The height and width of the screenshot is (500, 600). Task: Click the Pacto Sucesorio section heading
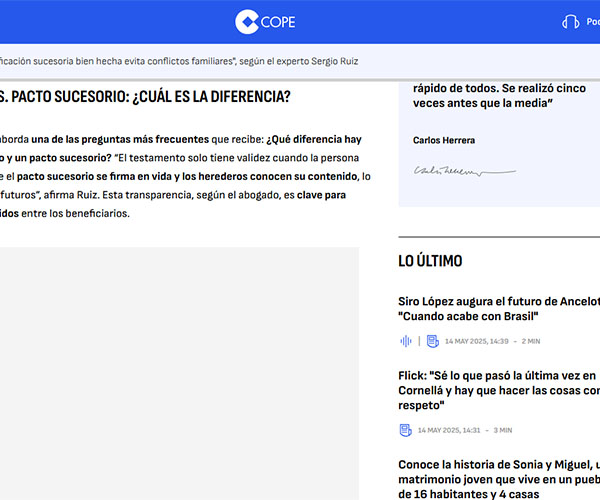145,97
